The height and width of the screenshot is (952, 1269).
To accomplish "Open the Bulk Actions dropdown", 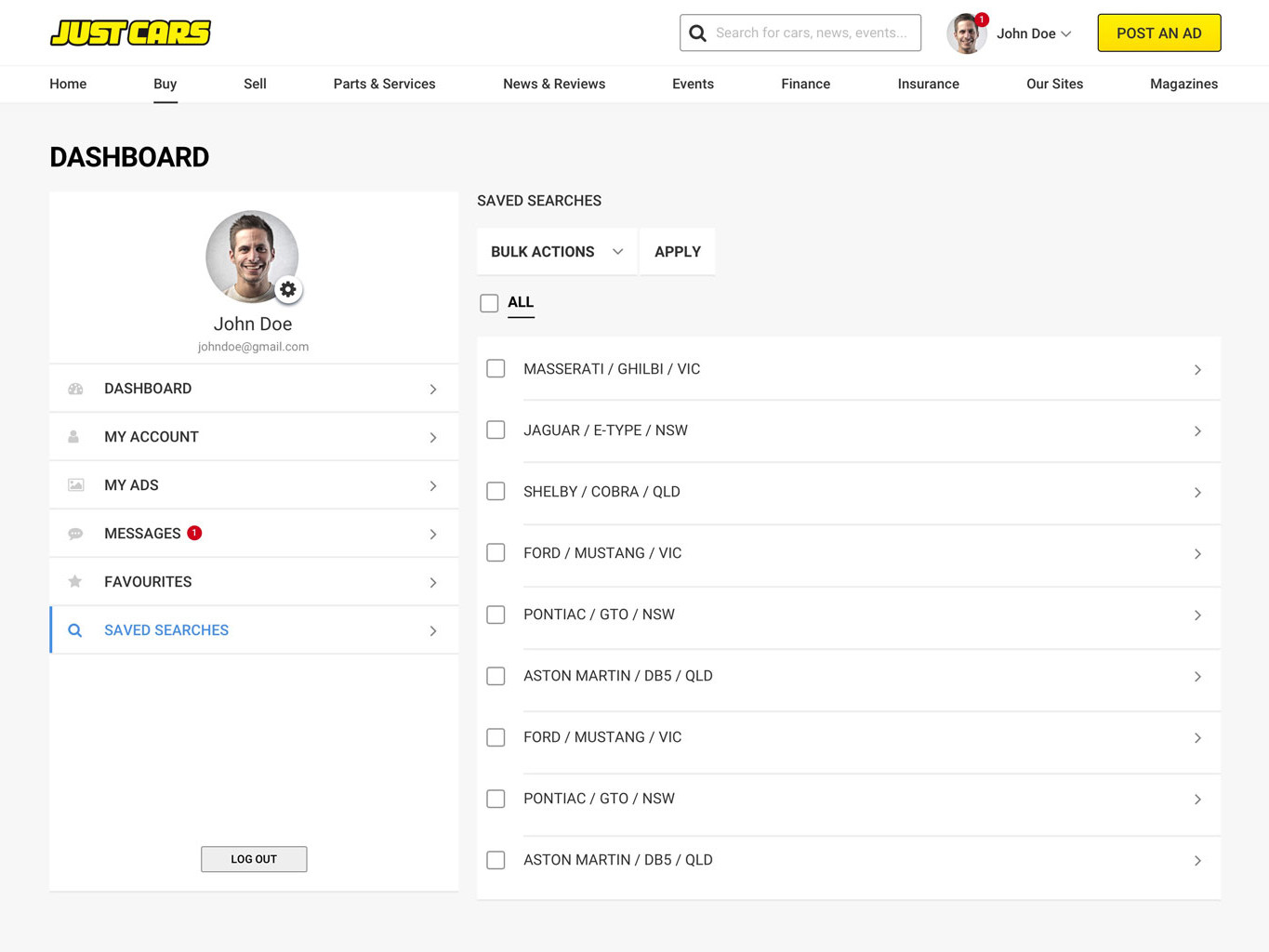I will tap(557, 252).
